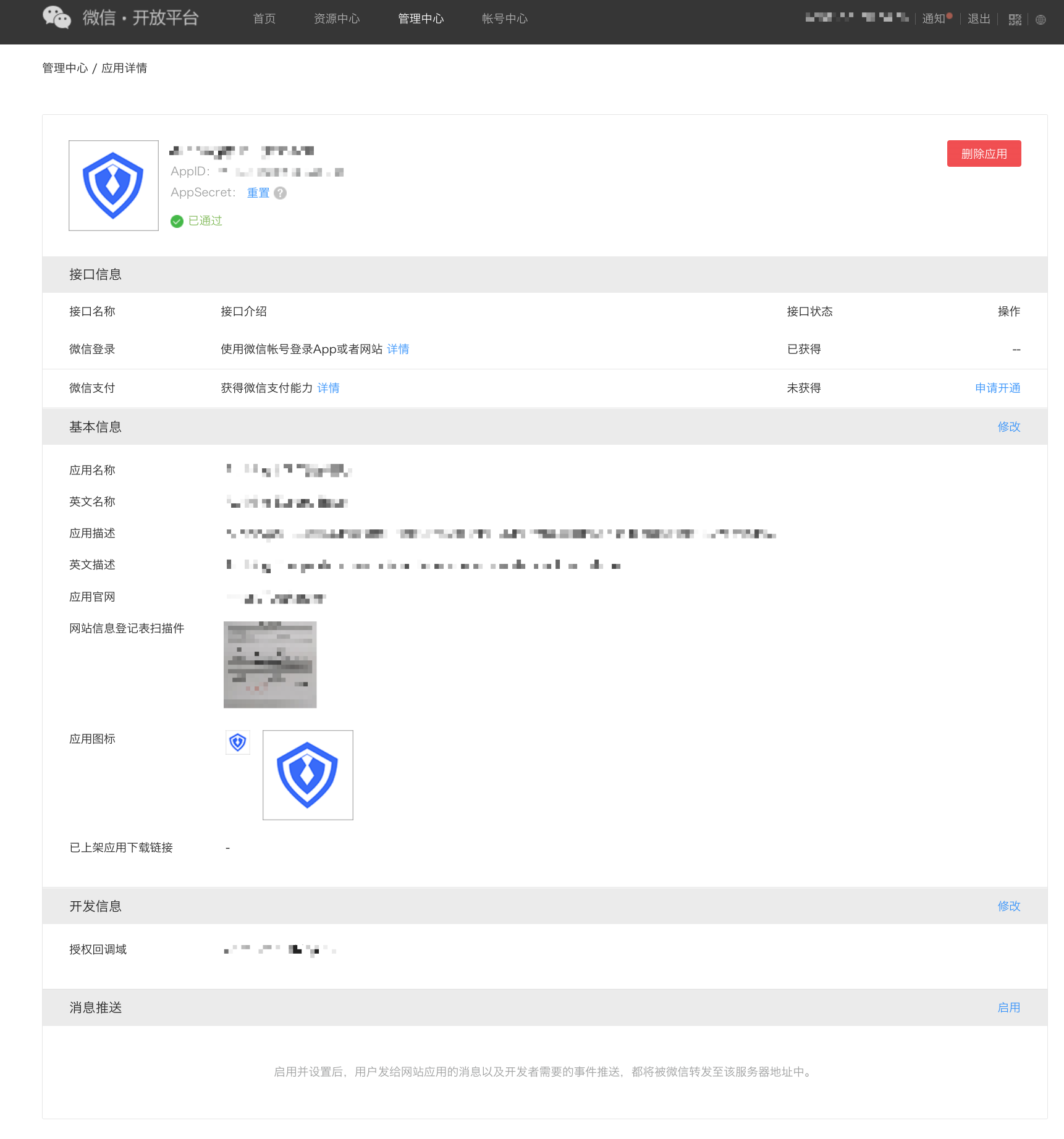Click the globe language icon
Viewport: 1064px width, 1139px height.
[1041, 20]
